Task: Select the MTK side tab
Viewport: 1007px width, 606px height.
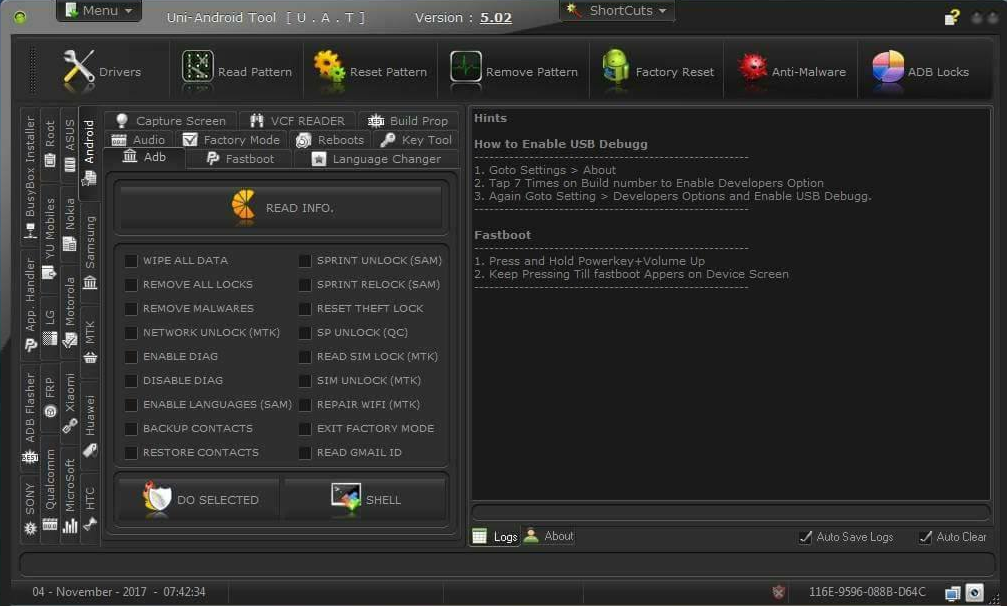Action: point(90,342)
